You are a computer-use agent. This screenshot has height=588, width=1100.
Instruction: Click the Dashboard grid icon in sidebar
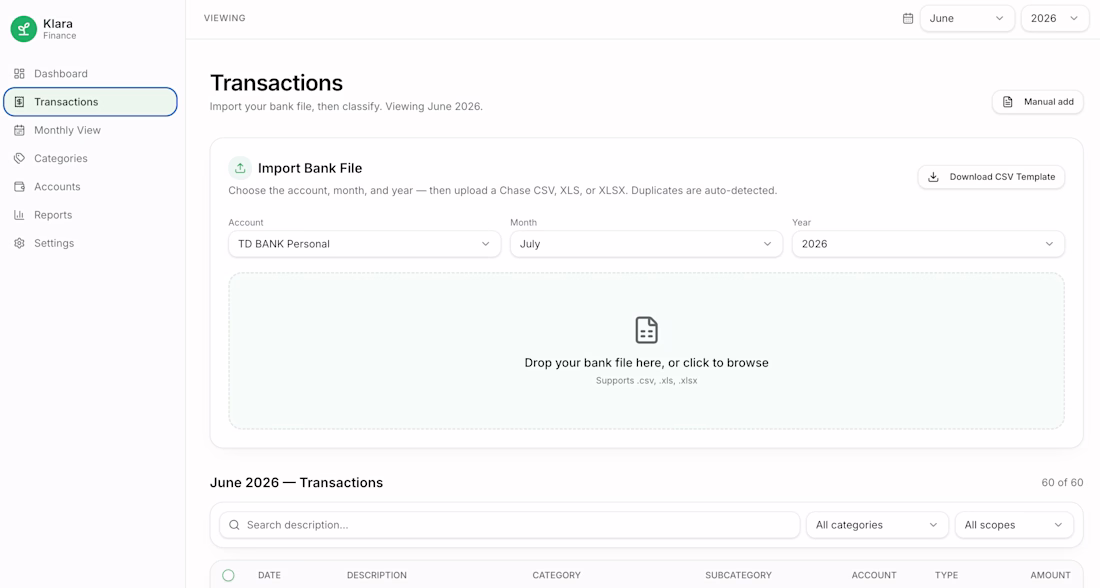(19, 74)
